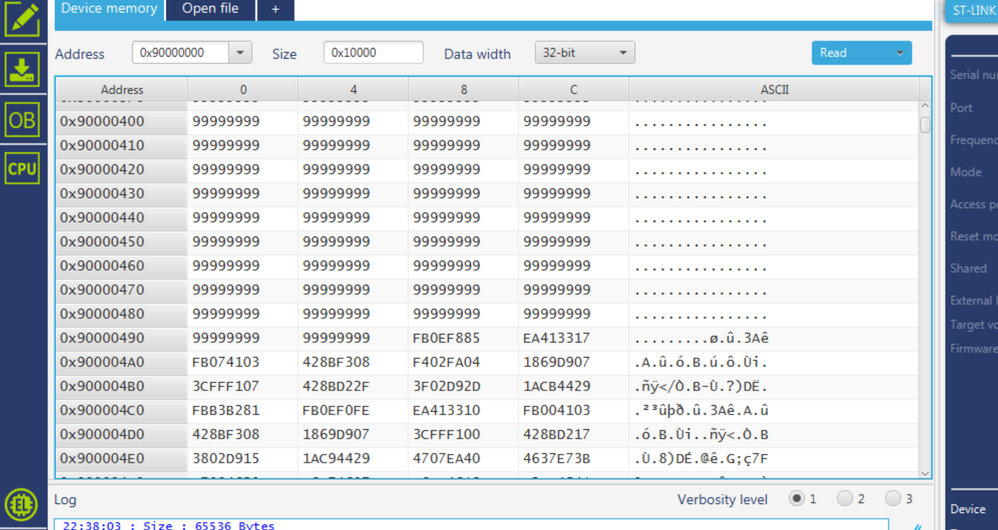
Task: Open the Erasing & Programming download icon
Action: click(22, 69)
